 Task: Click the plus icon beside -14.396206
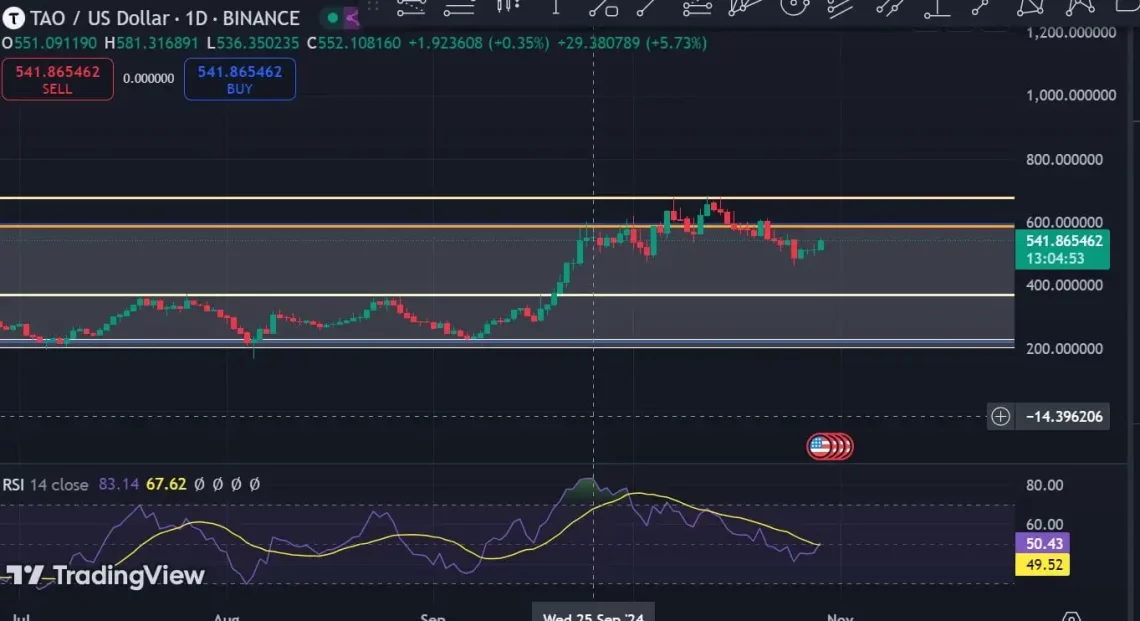point(1000,416)
